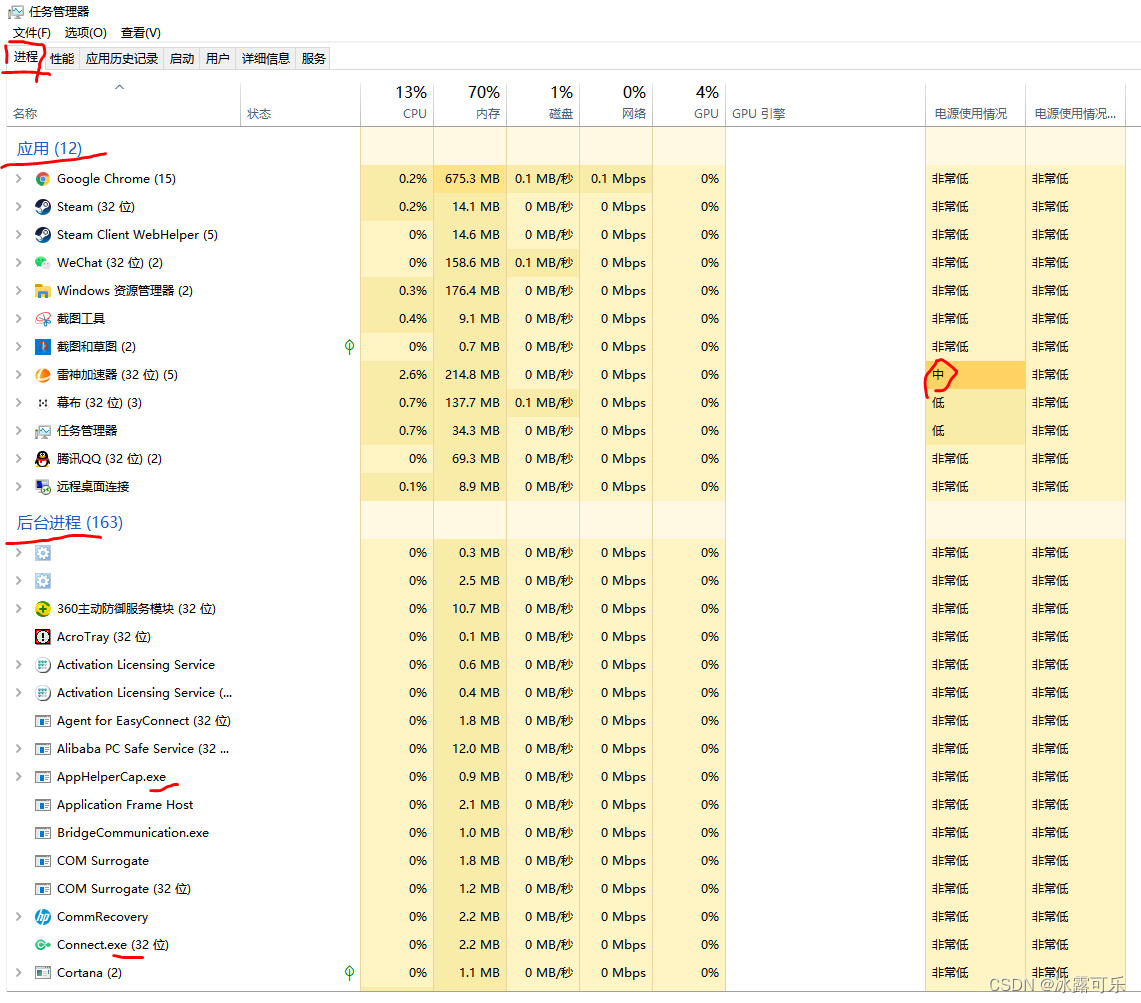Click the Steam (32 位) icon
The height and width of the screenshot is (1003, 1141).
tap(43, 207)
